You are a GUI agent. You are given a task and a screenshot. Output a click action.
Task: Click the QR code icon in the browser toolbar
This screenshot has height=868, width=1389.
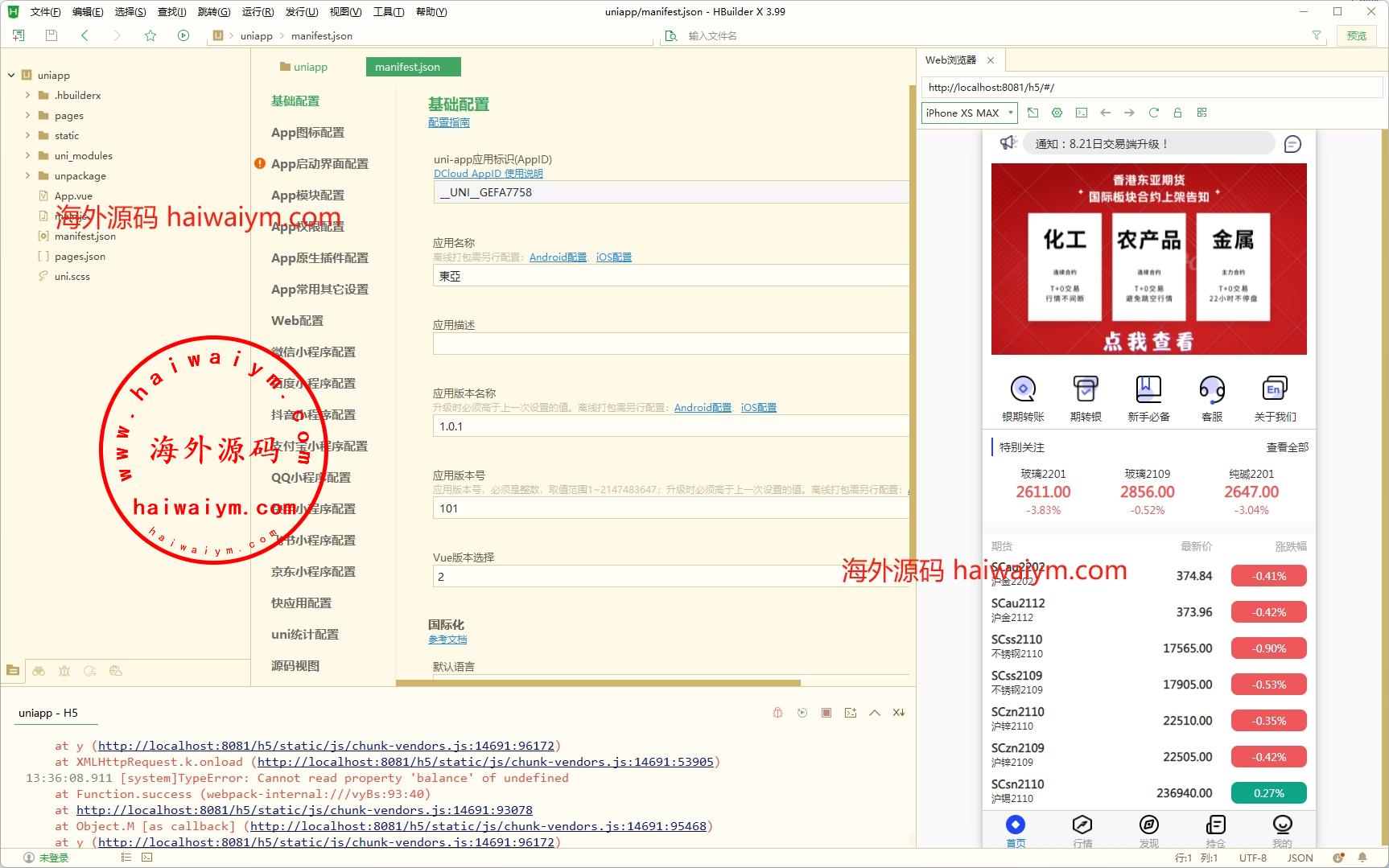[x=1201, y=113]
